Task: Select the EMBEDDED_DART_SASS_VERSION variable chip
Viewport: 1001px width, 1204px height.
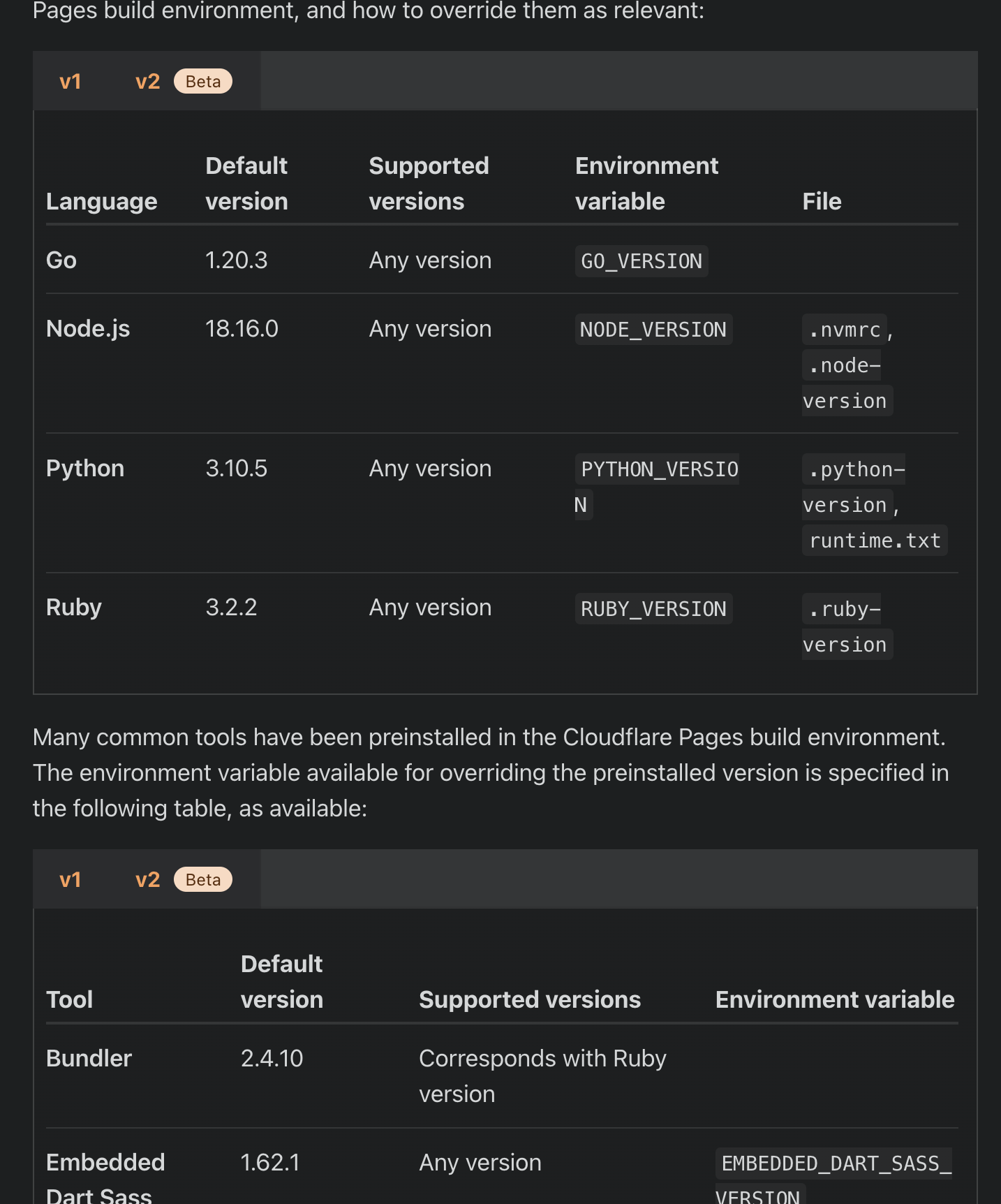Action: tap(835, 1163)
